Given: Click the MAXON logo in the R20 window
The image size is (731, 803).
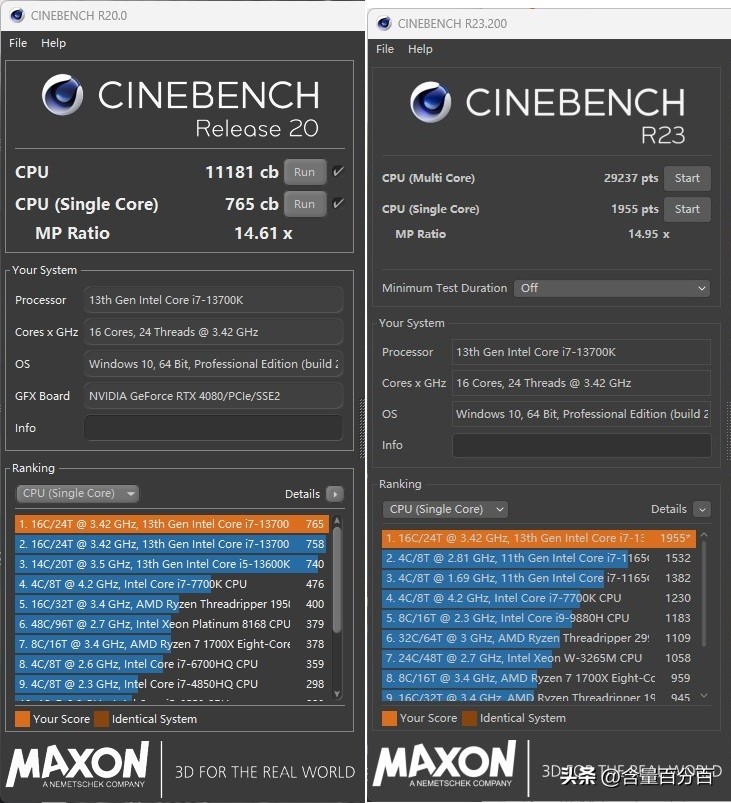Looking at the screenshot, I should 78,765.
